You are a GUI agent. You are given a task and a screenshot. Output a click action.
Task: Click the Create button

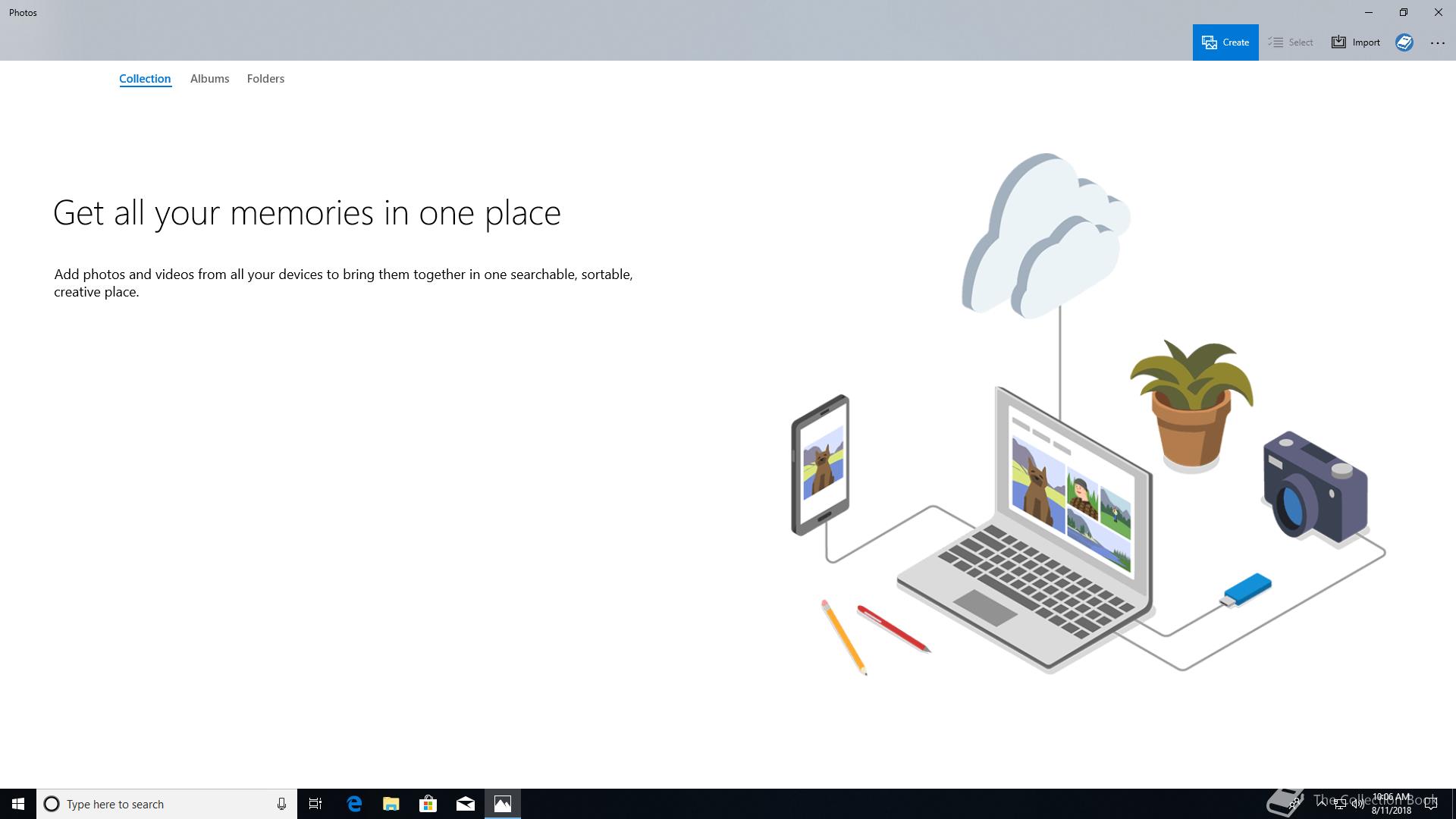tap(1225, 42)
